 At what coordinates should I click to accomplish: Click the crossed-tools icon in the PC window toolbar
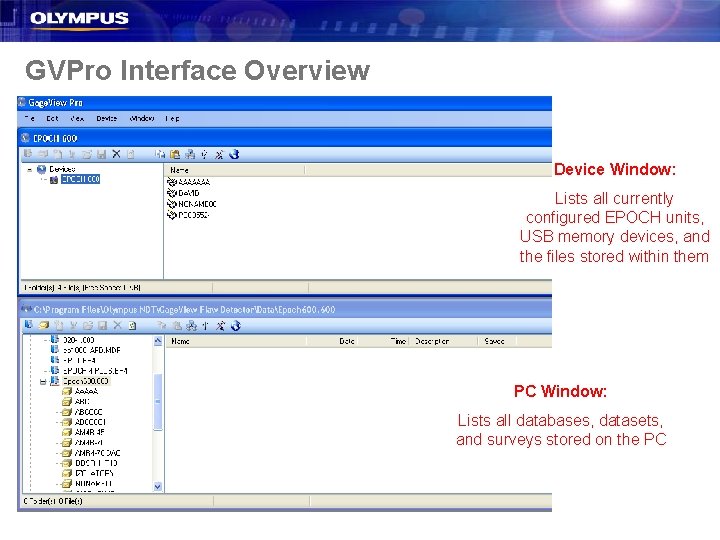pos(221,326)
